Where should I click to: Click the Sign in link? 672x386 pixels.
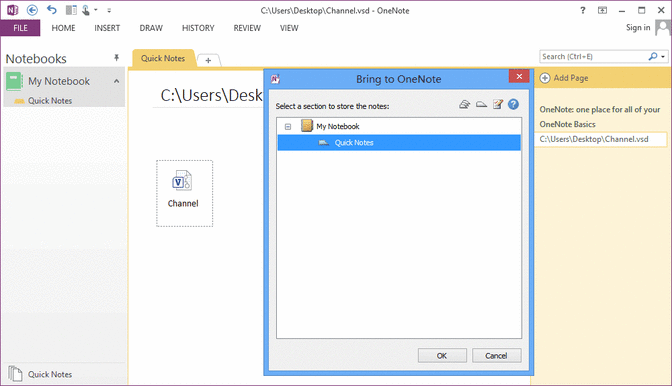(x=638, y=27)
